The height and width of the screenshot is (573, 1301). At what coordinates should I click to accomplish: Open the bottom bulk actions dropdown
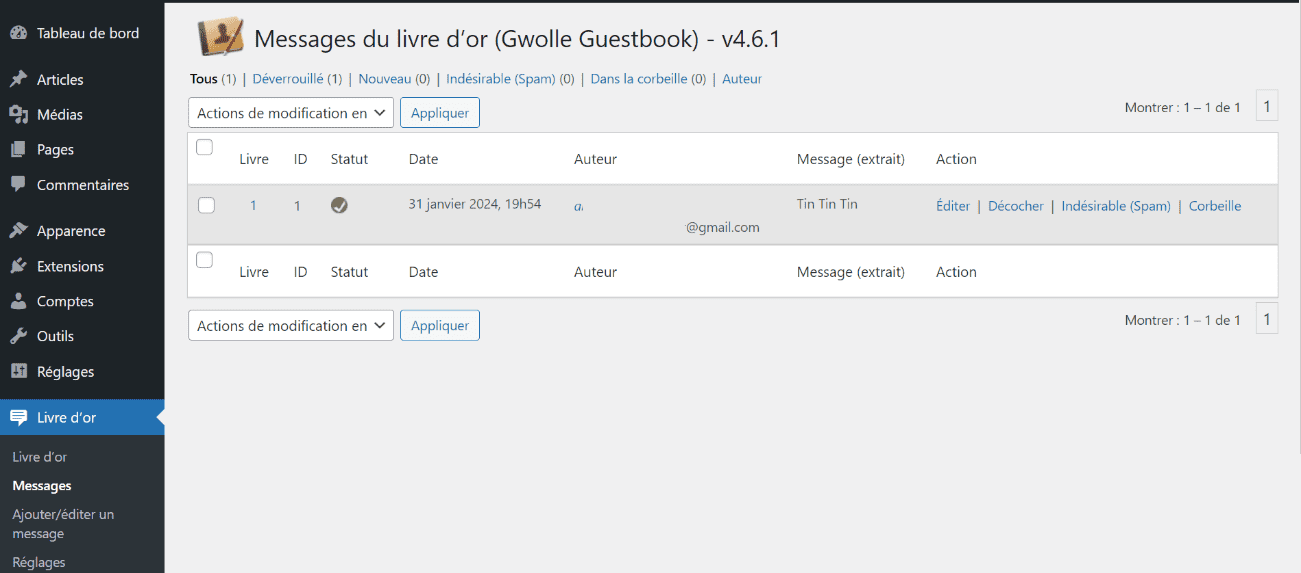point(291,325)
